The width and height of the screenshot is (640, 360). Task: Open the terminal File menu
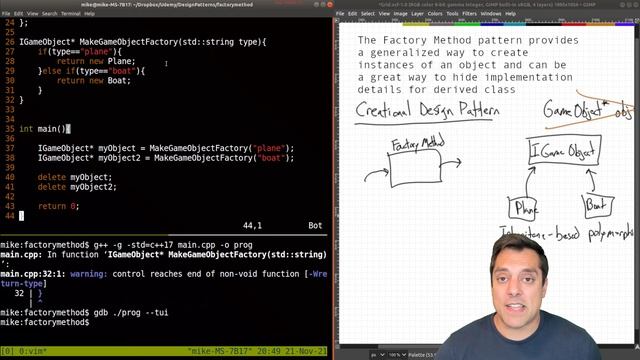[x=6, y=13]
